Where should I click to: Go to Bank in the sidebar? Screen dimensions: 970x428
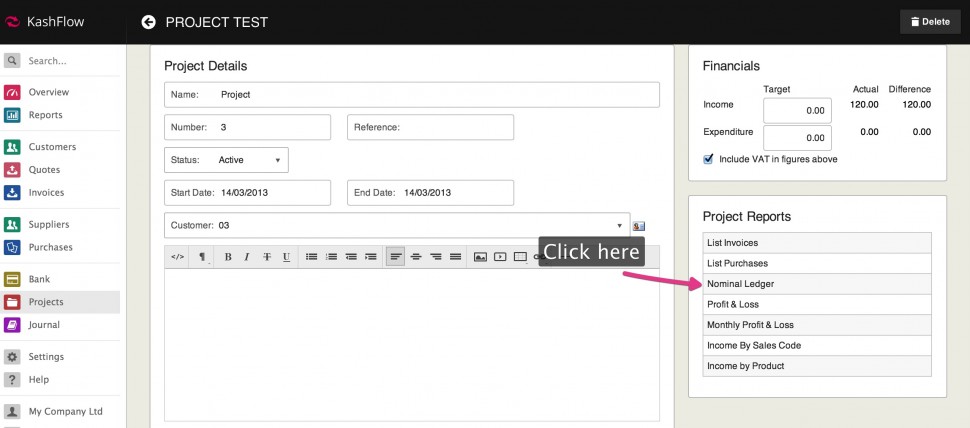[39, 279]
